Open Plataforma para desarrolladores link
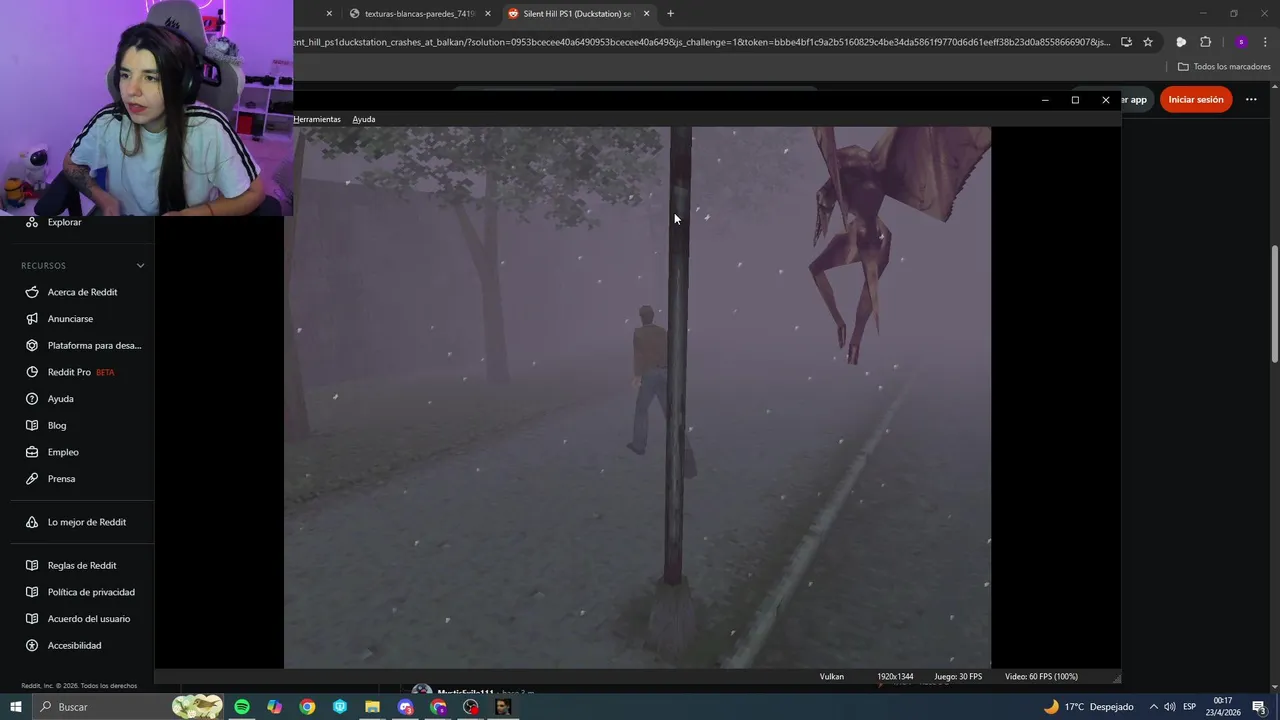1280x720 pixels. pyautogui.click(x=94, y=345)
